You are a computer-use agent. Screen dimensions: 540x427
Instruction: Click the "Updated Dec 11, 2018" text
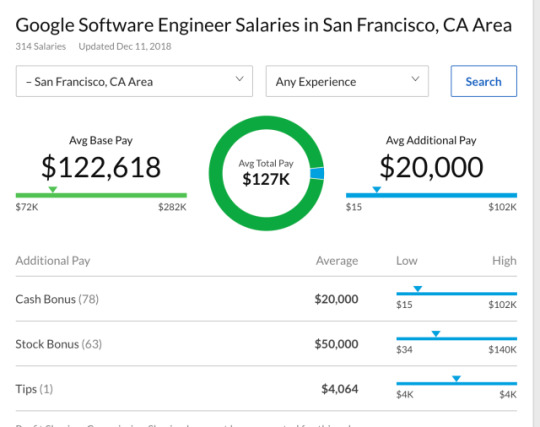point(125,46)
